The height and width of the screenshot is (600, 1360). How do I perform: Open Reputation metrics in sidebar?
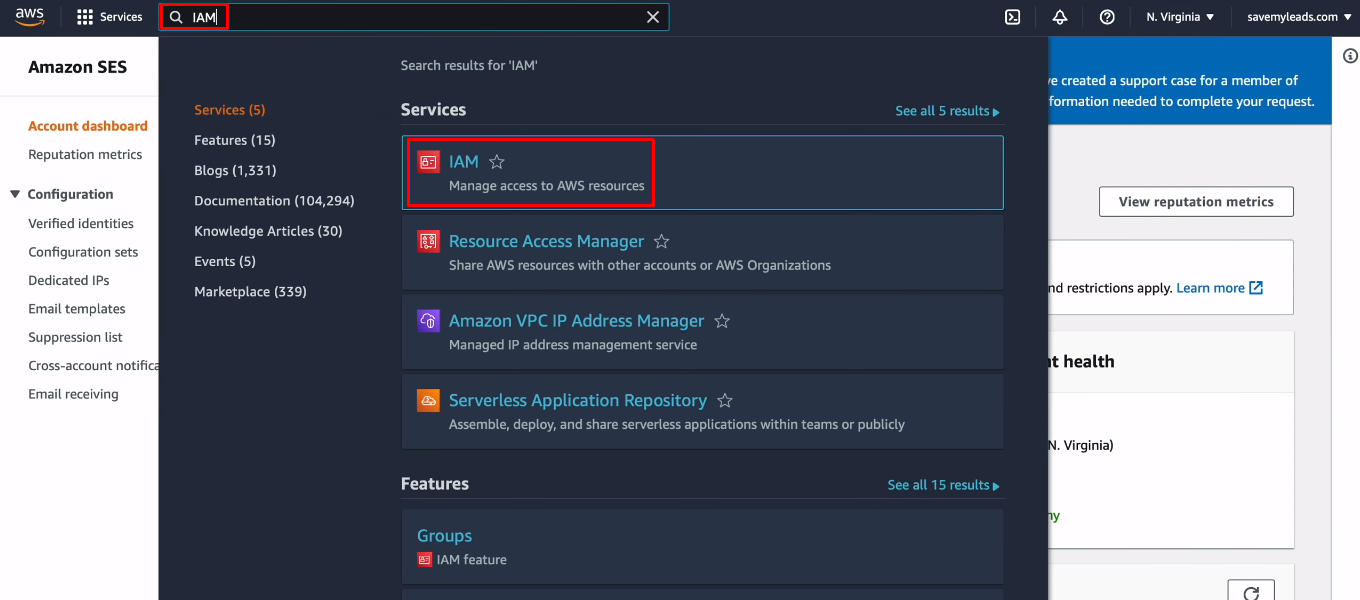85,155
